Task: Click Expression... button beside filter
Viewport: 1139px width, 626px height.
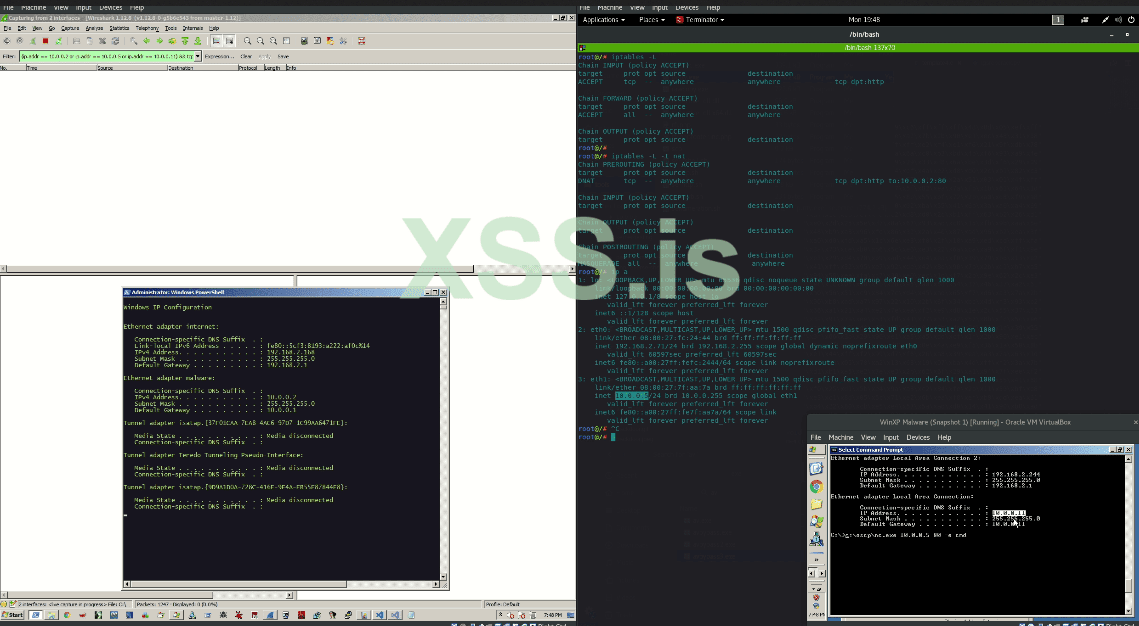Action: coord(219,56)
